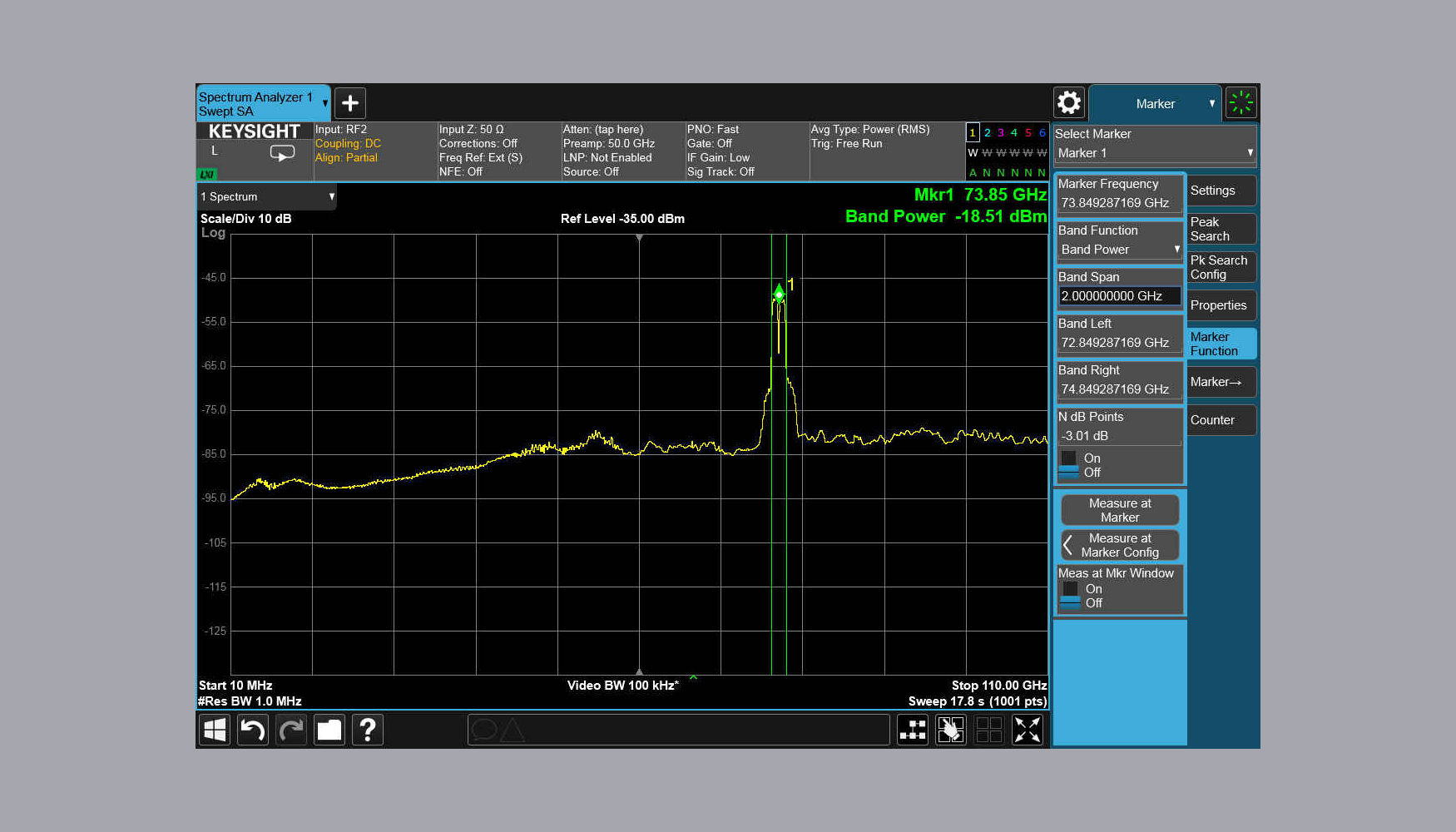The height and width of the screenshot is (832, 1456).
Task: Click the speech bubble message icon
Action: coord(483,730)
